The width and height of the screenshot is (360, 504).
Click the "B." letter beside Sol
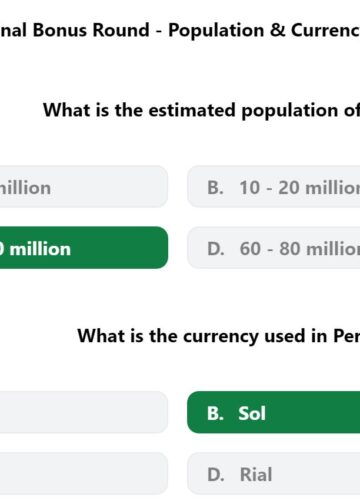click(x=215, y=413)
